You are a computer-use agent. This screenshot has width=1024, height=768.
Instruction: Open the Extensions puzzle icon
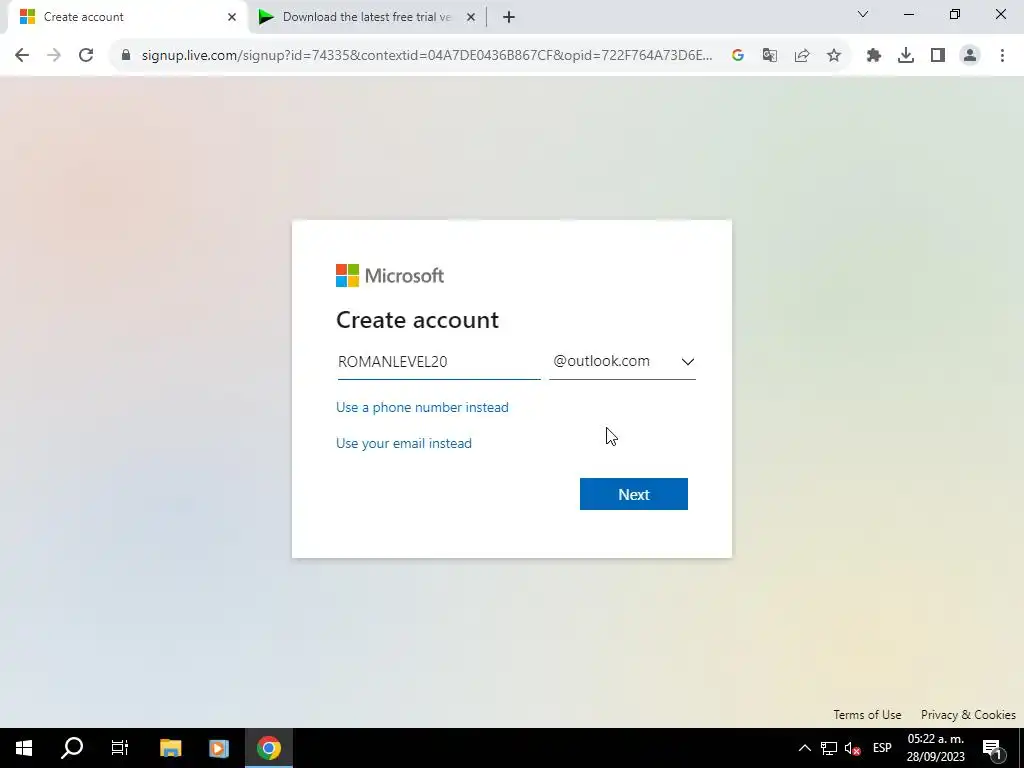(x=874, y=56)
